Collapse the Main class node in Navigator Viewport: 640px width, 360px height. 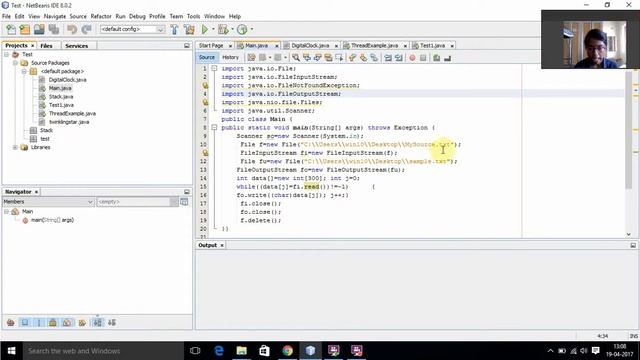click(7, 211)
